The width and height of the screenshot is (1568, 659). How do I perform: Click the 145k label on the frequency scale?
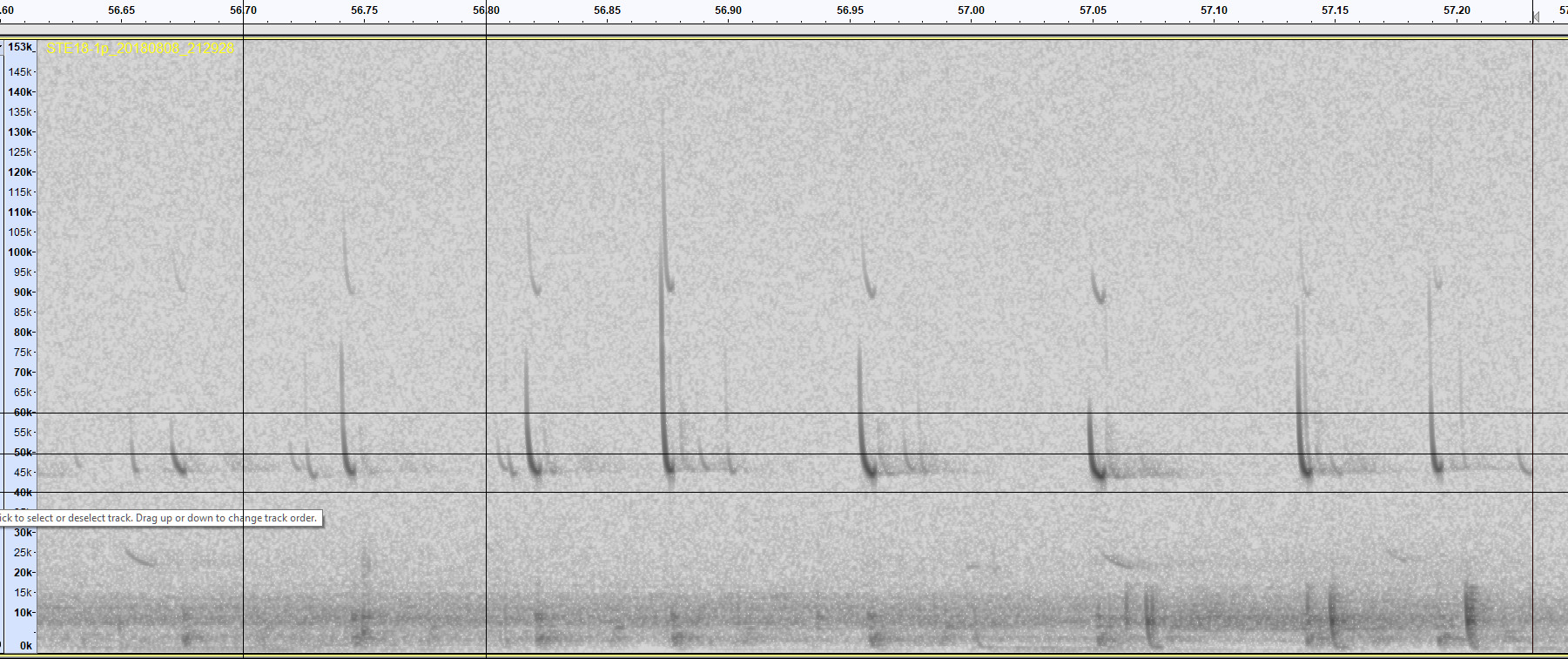tap(20, 72)
